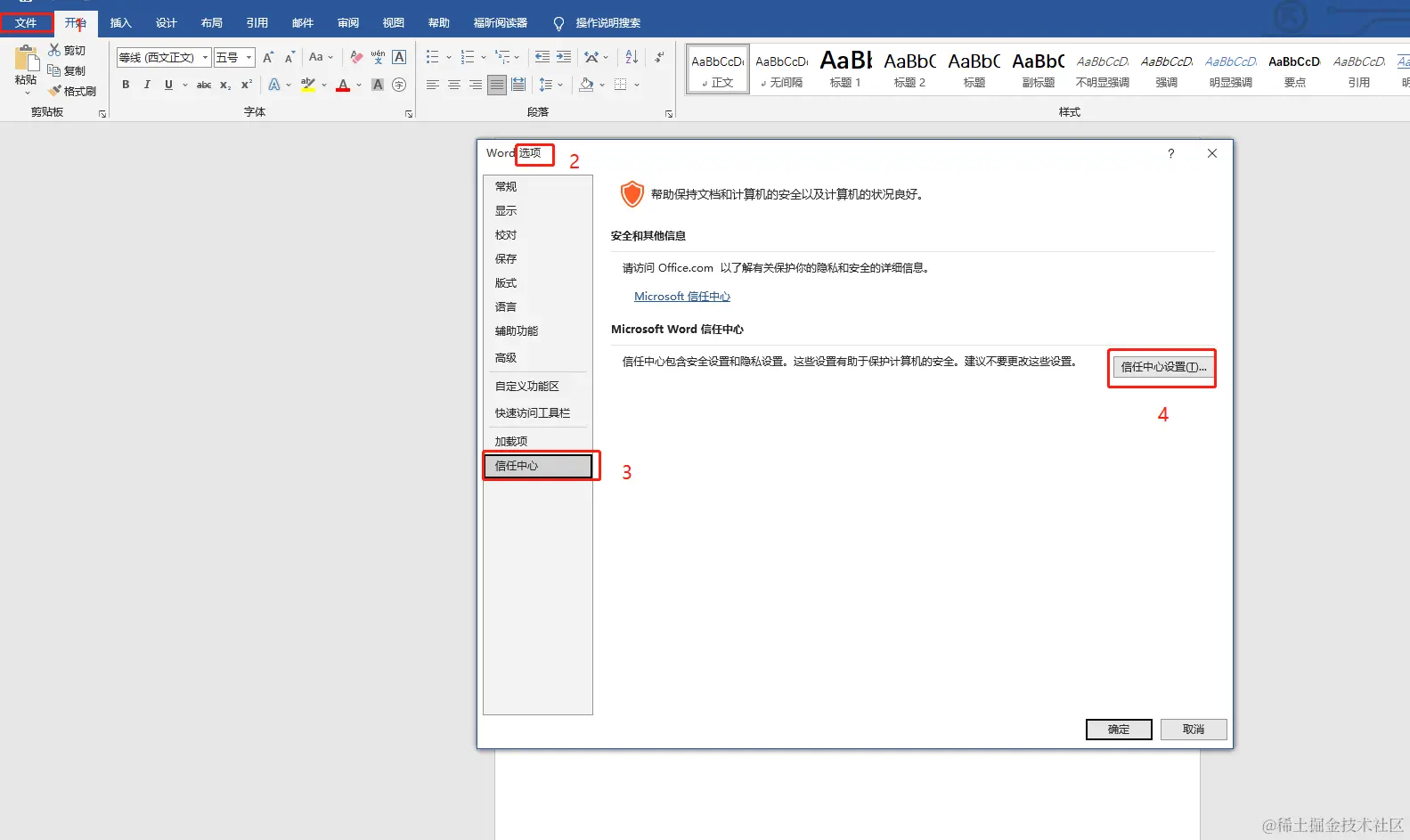
Task: Select 加载项 (Add-ins) in the options list
Action: tap(538, 442)
